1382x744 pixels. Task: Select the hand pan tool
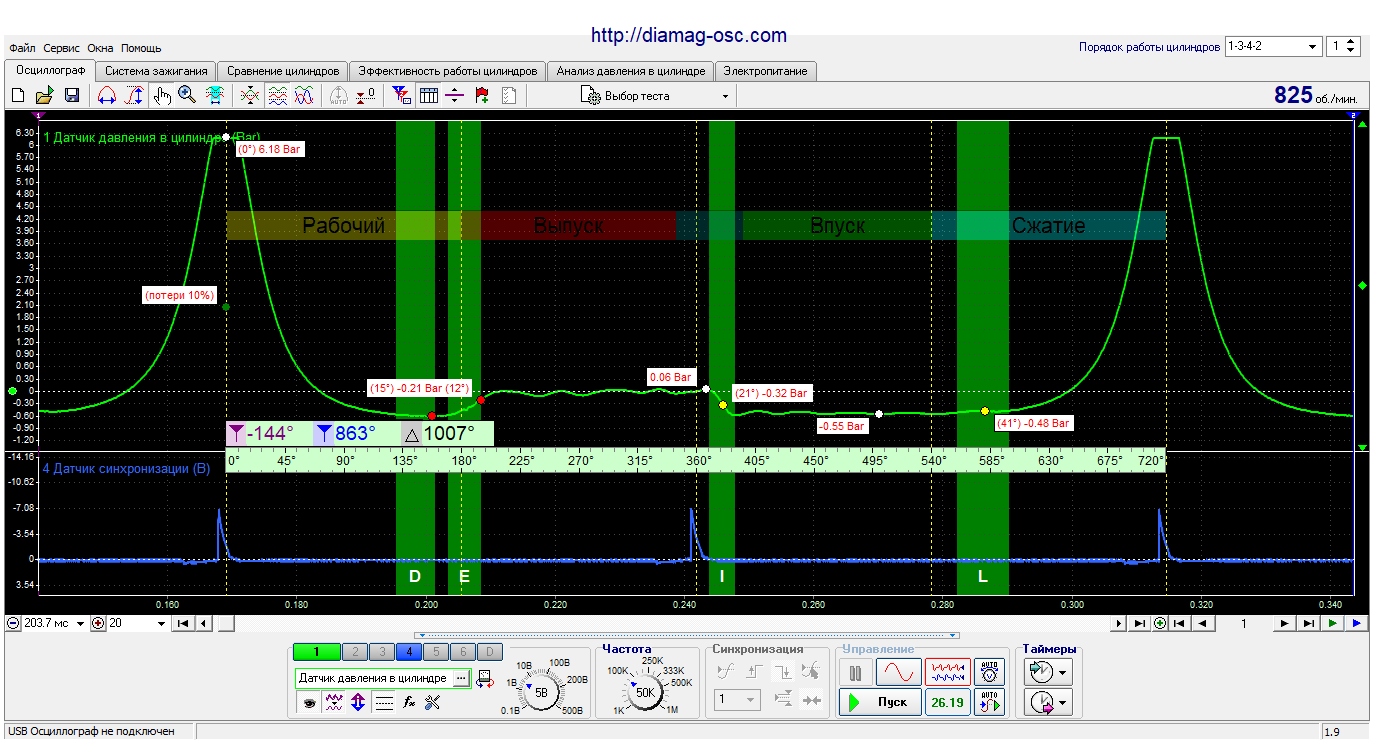162,96
